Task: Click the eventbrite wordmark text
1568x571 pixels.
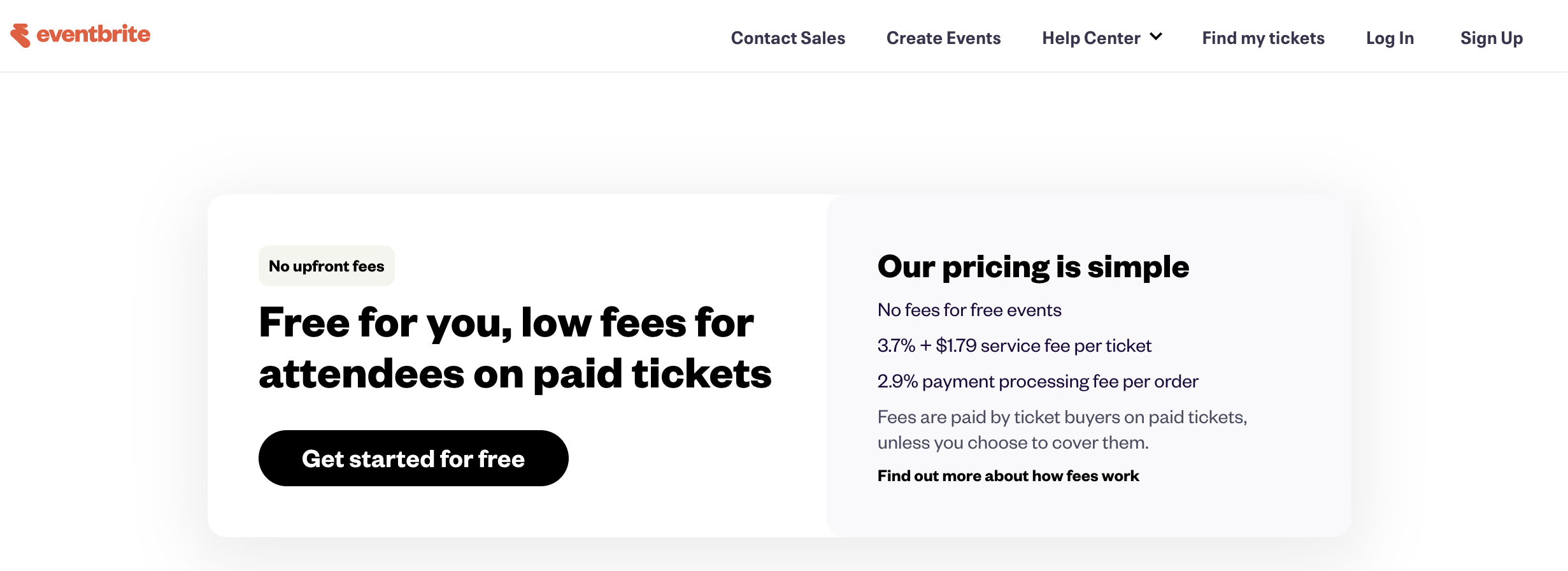Action: (94, 34)
